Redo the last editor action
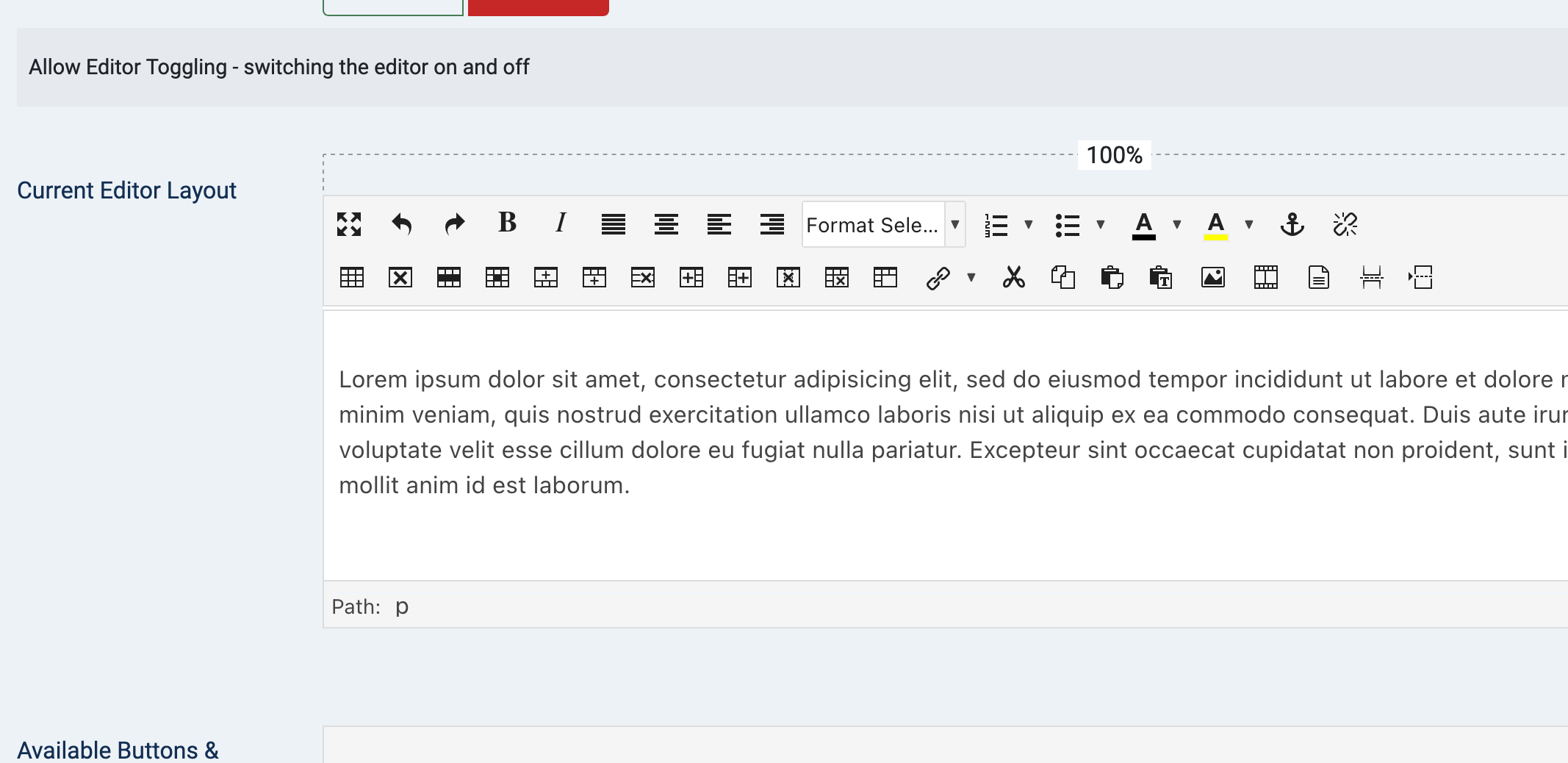Image resolution: width=1568 pixels, height=763 pixels. [x=453, y=225]
